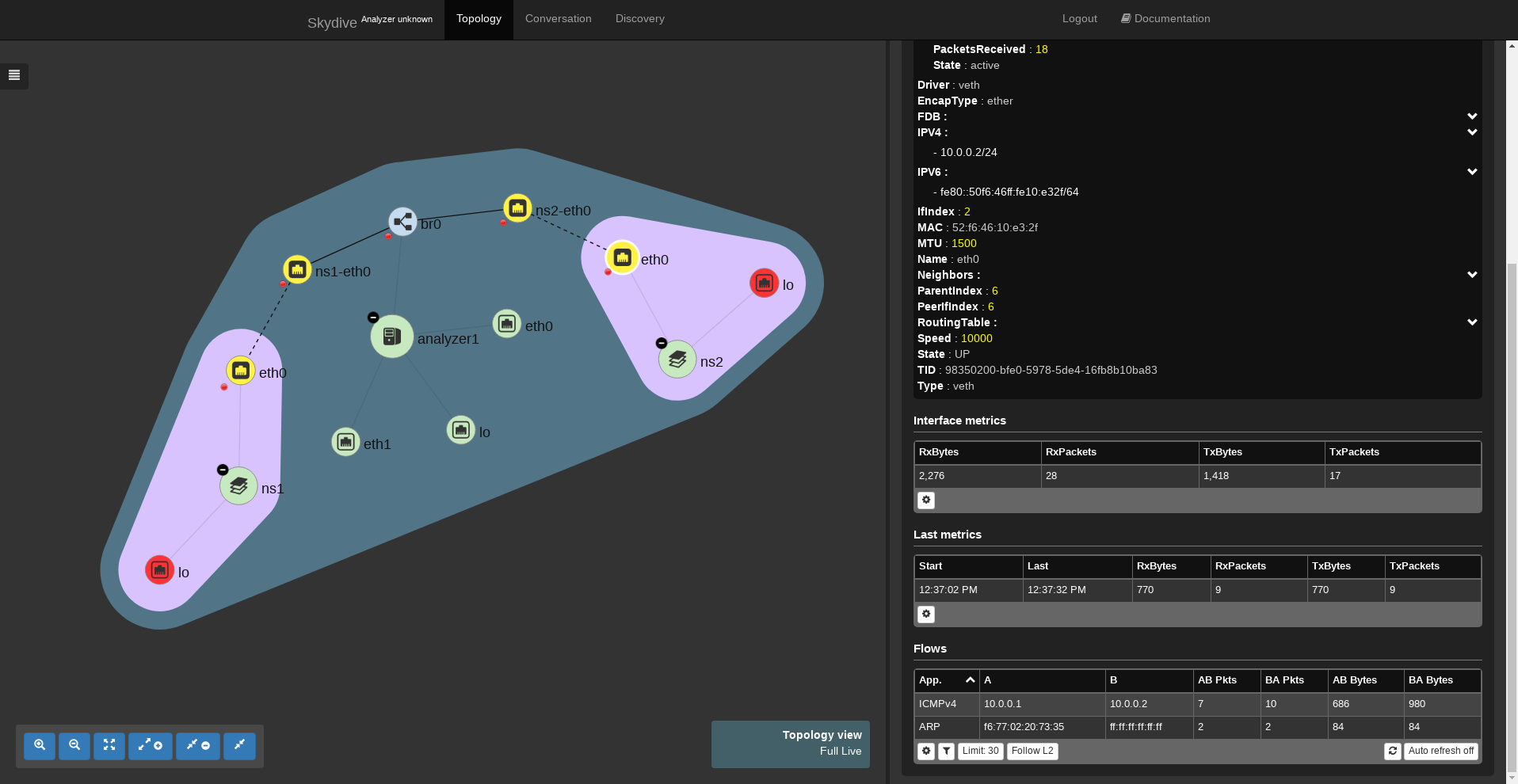Open Flows table column settings gear
The height and width of the screenshot is (784, 1518).
click(x=926, y=751)
